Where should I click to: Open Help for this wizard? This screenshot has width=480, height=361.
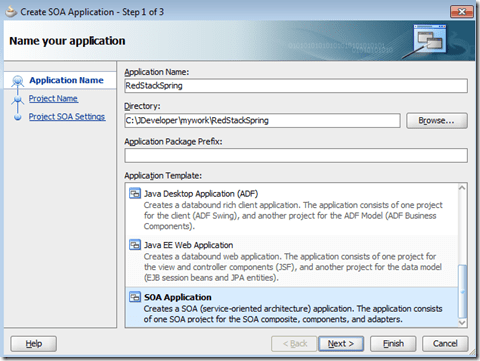(34, 344)
